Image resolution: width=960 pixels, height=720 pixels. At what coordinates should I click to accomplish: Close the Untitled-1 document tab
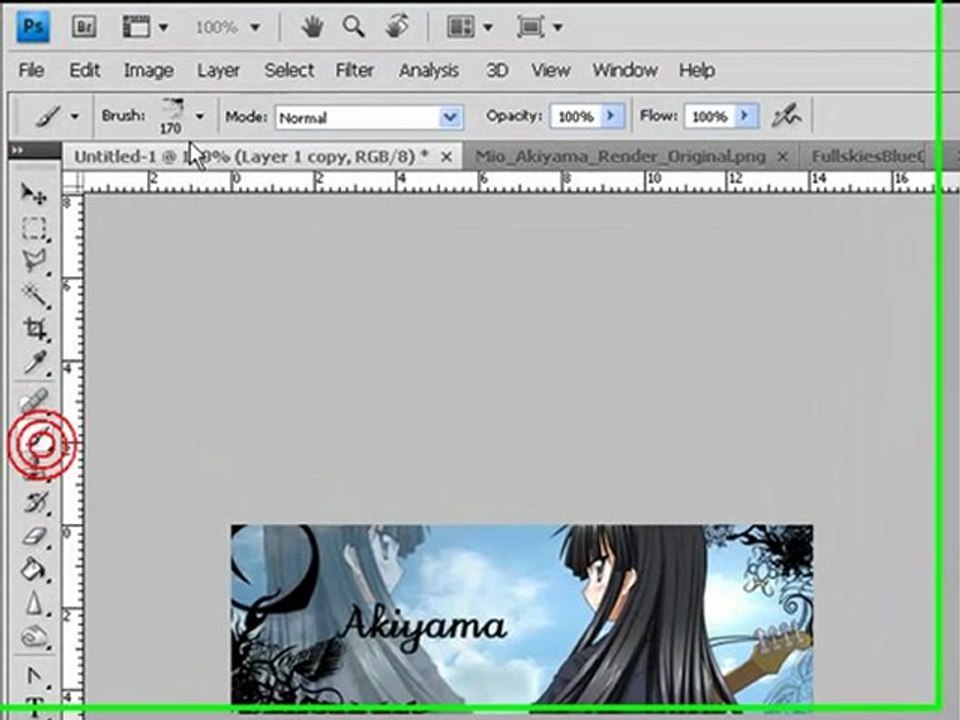[x=447, y=157]
